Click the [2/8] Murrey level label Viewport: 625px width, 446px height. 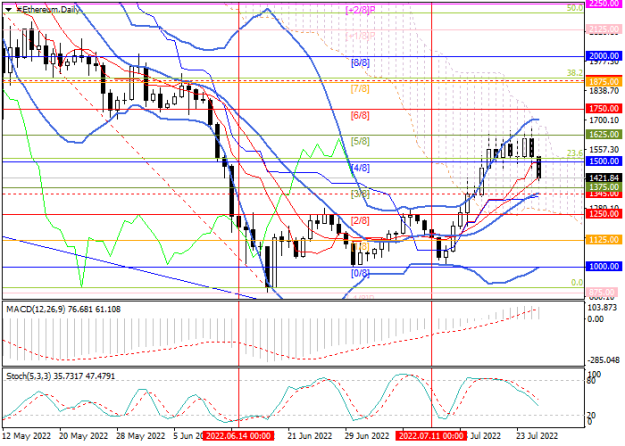[360, 220]
